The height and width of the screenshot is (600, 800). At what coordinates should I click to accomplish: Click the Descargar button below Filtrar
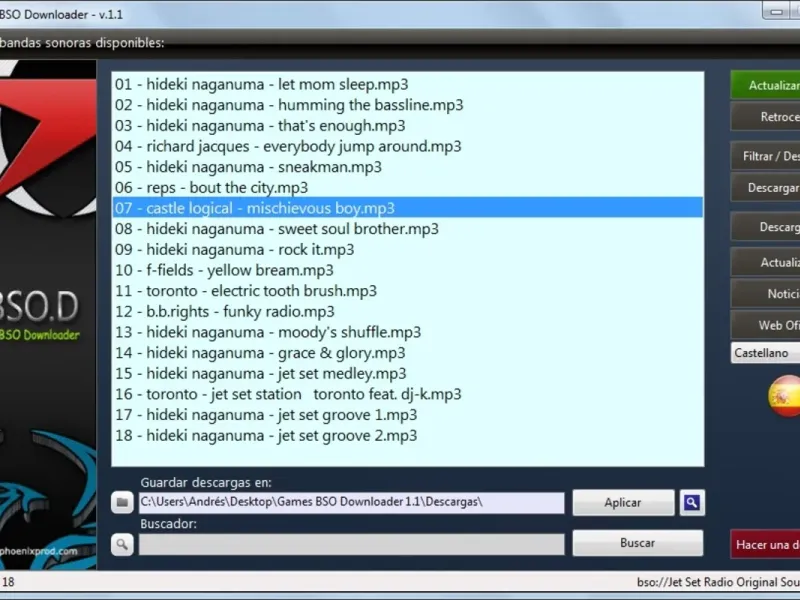coord(765,187)
